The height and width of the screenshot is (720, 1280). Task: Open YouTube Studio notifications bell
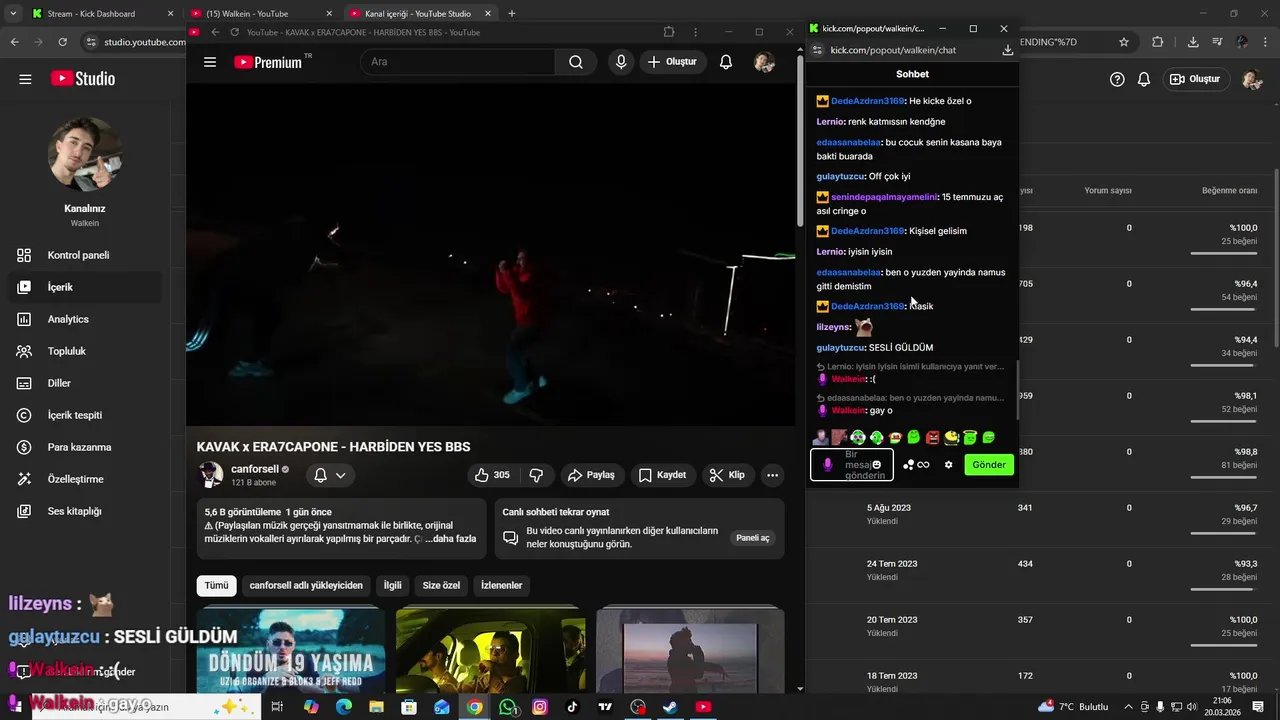pos(1144,79)
